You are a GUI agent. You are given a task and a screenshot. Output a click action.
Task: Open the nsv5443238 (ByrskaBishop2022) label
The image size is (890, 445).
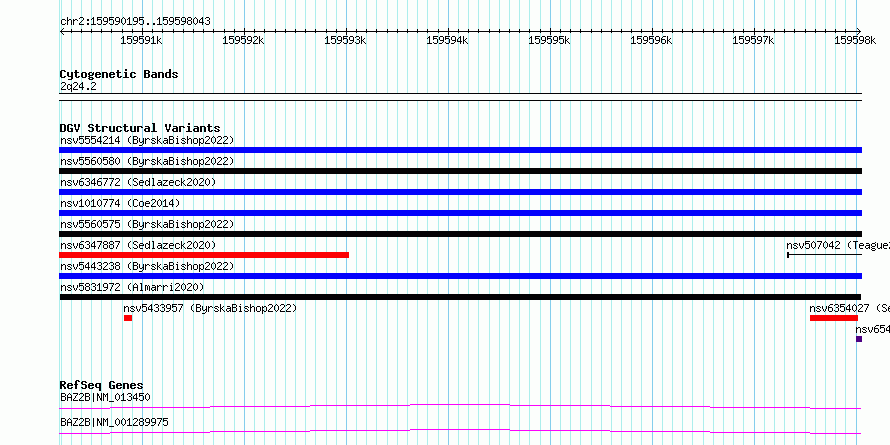click(x=147, y=266)
